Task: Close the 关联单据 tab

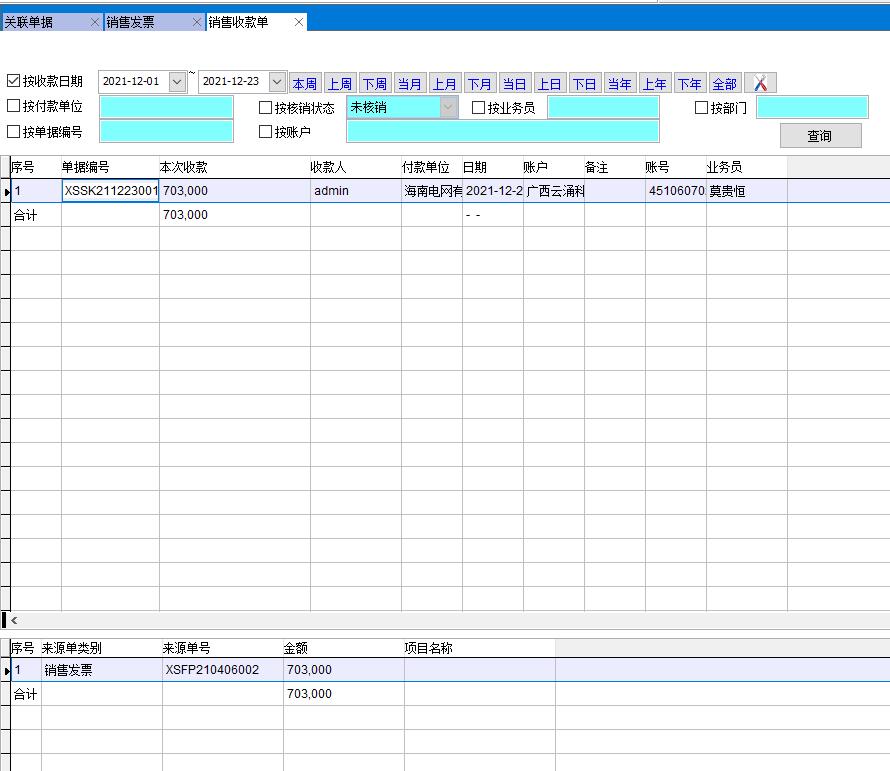Action: [95, 22]
